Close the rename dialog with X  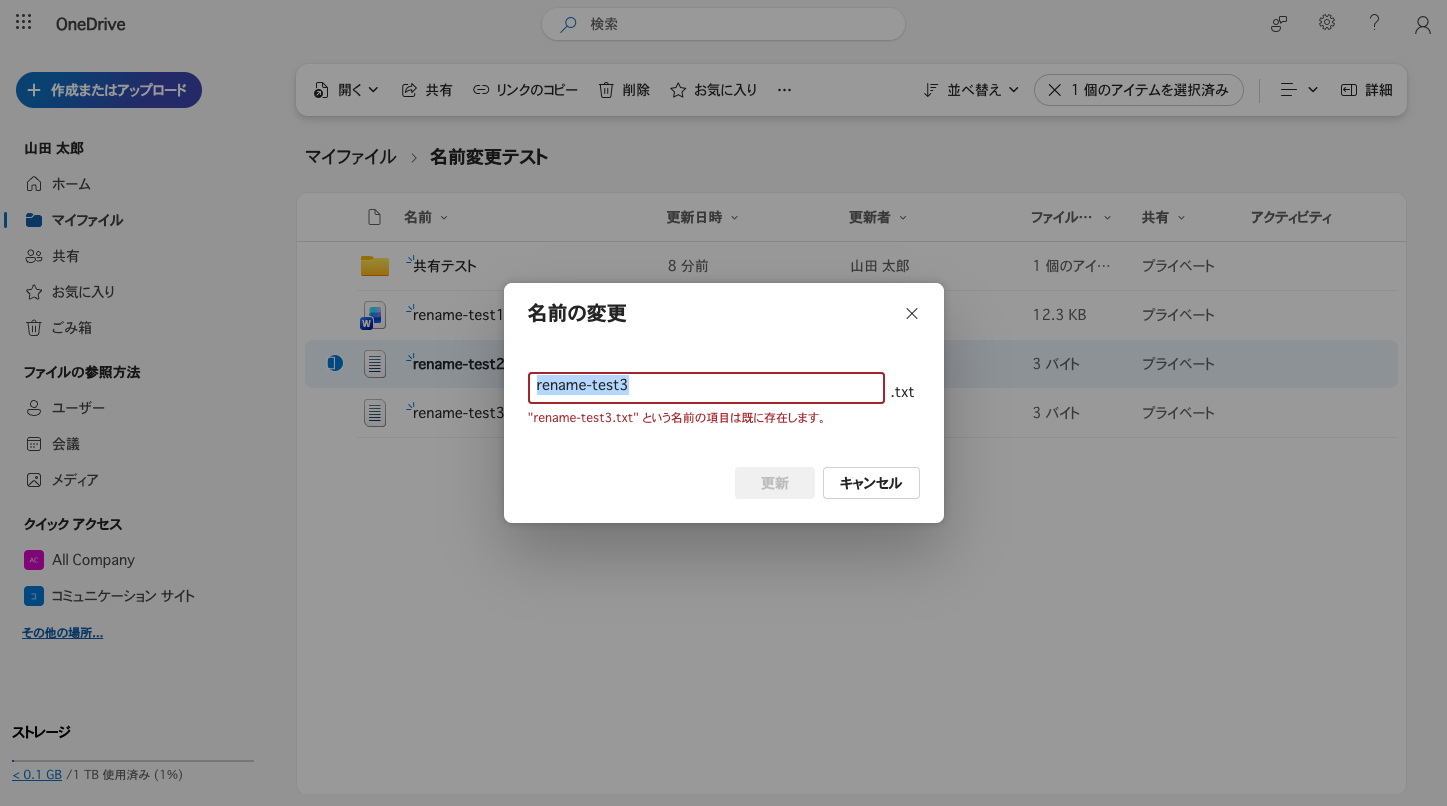[x=912, y=313]
